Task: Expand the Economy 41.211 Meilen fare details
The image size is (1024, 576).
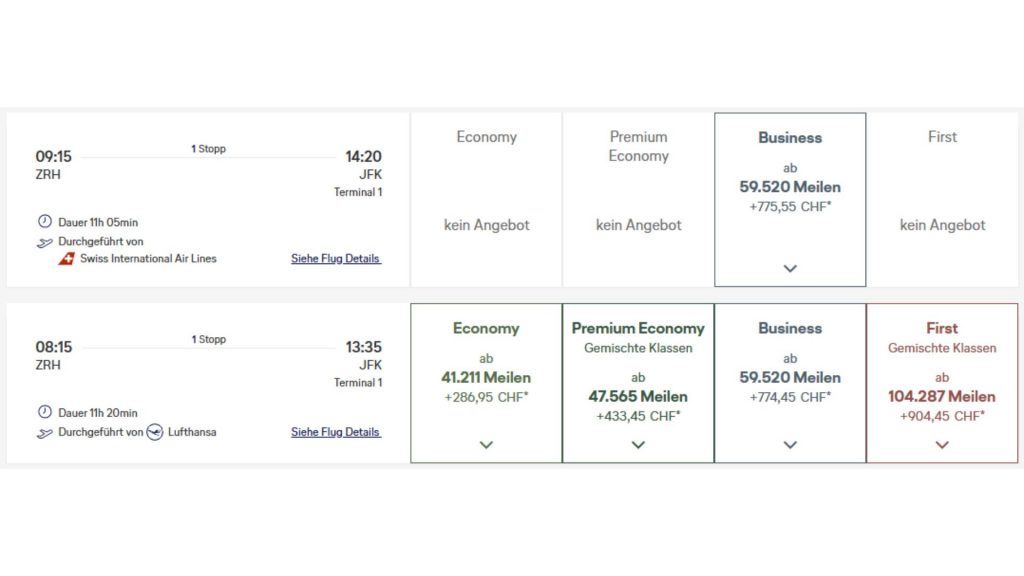Action: click(486, 444)
